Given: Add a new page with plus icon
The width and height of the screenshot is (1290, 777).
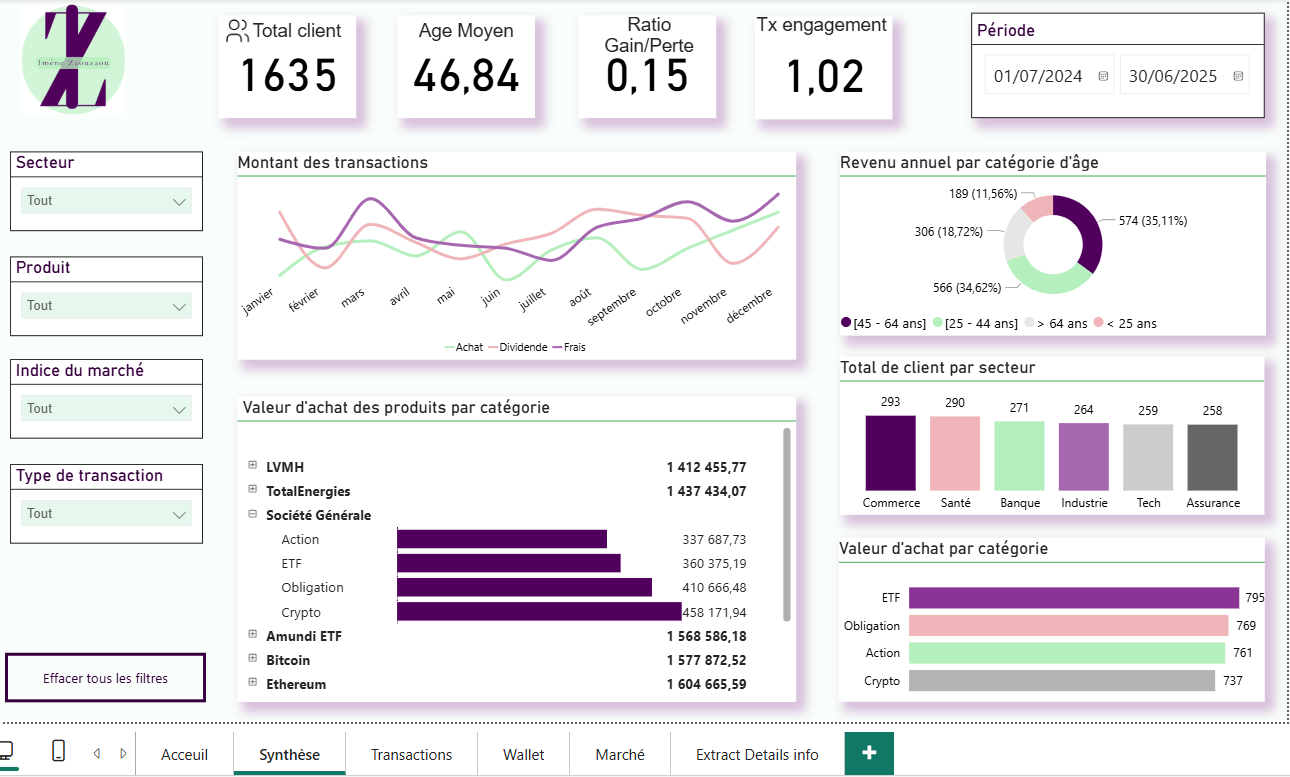Looking at the screenshot, I should tap(869, 753).
